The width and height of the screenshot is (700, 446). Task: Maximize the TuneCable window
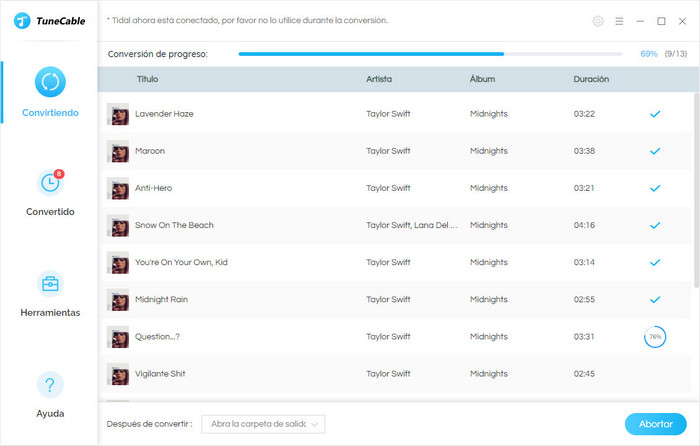(661, 21)
